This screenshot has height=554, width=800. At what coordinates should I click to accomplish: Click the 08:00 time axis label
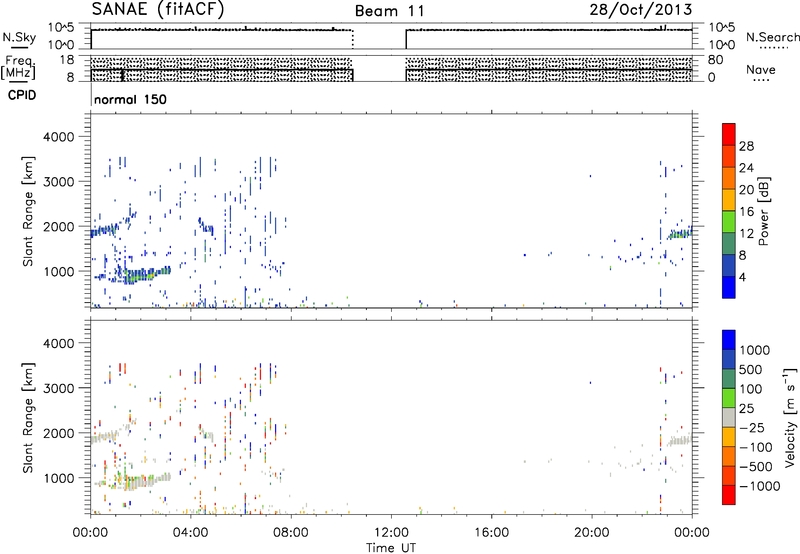(x=291, y=533)
